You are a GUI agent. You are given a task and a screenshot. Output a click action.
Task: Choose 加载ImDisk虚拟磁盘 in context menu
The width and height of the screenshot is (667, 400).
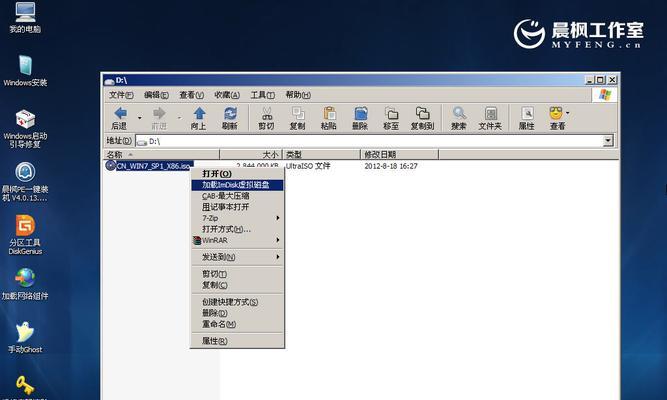(x=237, y=185)
